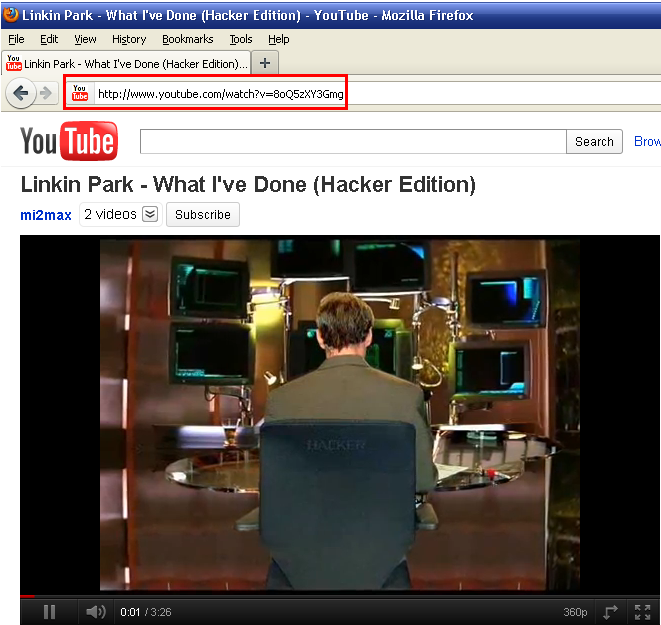Viewport: 661px width, 625px height.
Task: Click the forward navigation arrow
Action: [x=46, y=93]
